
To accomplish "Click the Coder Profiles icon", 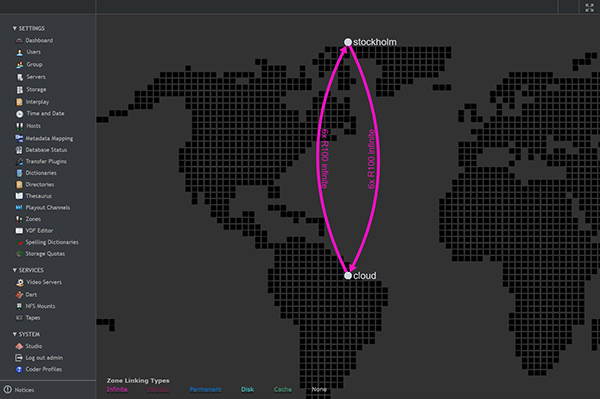I will (19, 370).
